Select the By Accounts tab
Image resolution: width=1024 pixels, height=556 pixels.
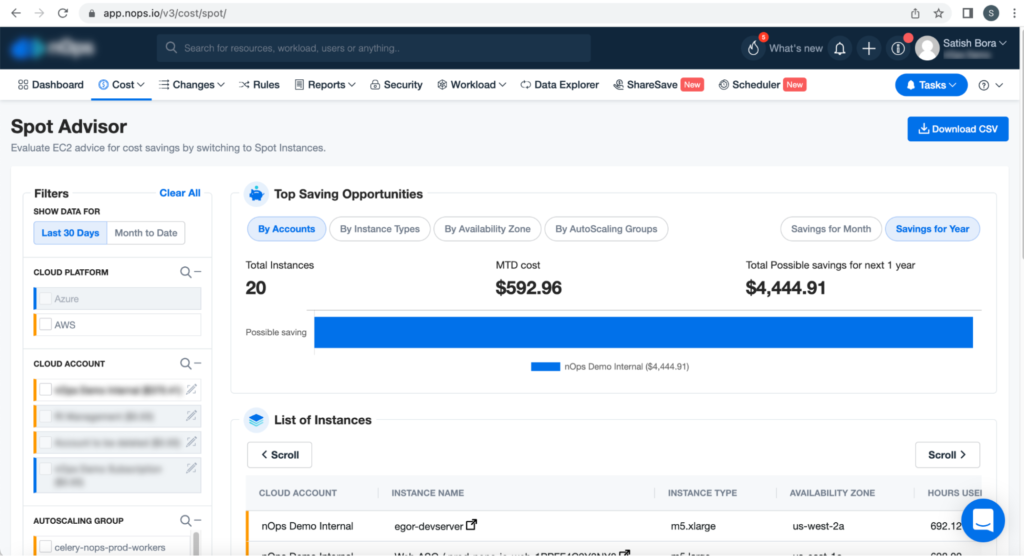[x=286, y=229]
